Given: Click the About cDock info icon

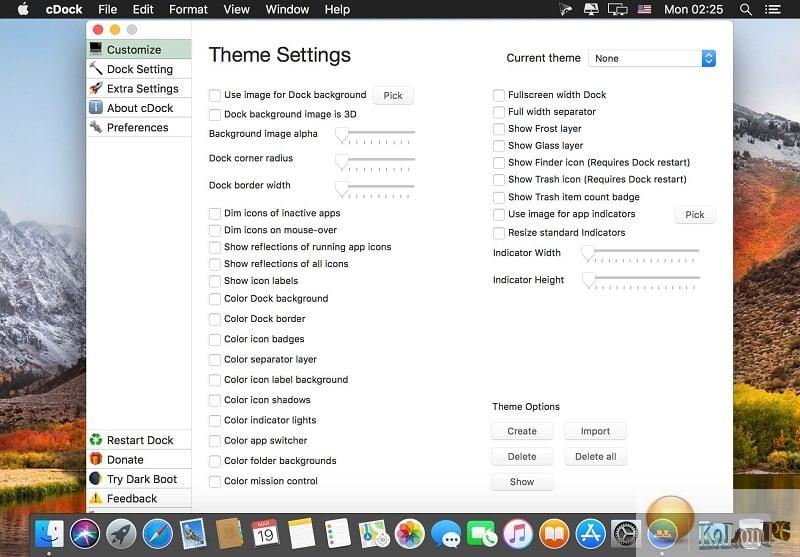Looking at the screenshot, I should tap(95, 107).
